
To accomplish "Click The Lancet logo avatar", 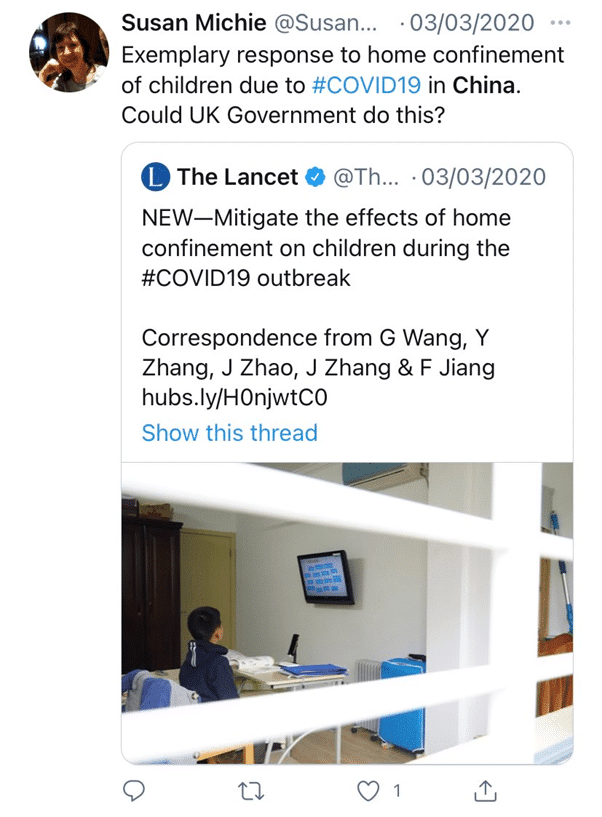I will pyautogui.click(x=155, y=177).
